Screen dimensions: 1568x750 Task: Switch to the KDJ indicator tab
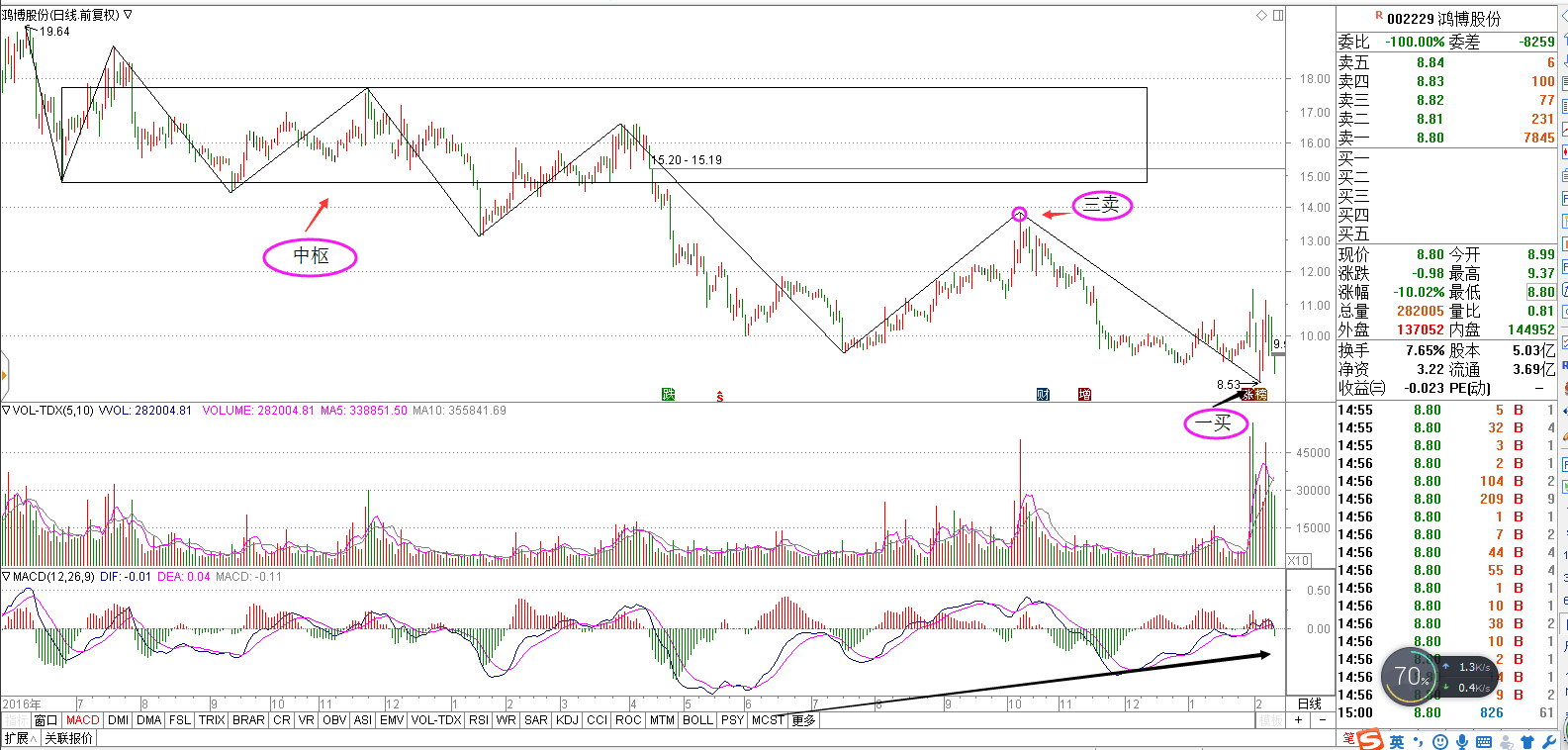tap(567, 720)
